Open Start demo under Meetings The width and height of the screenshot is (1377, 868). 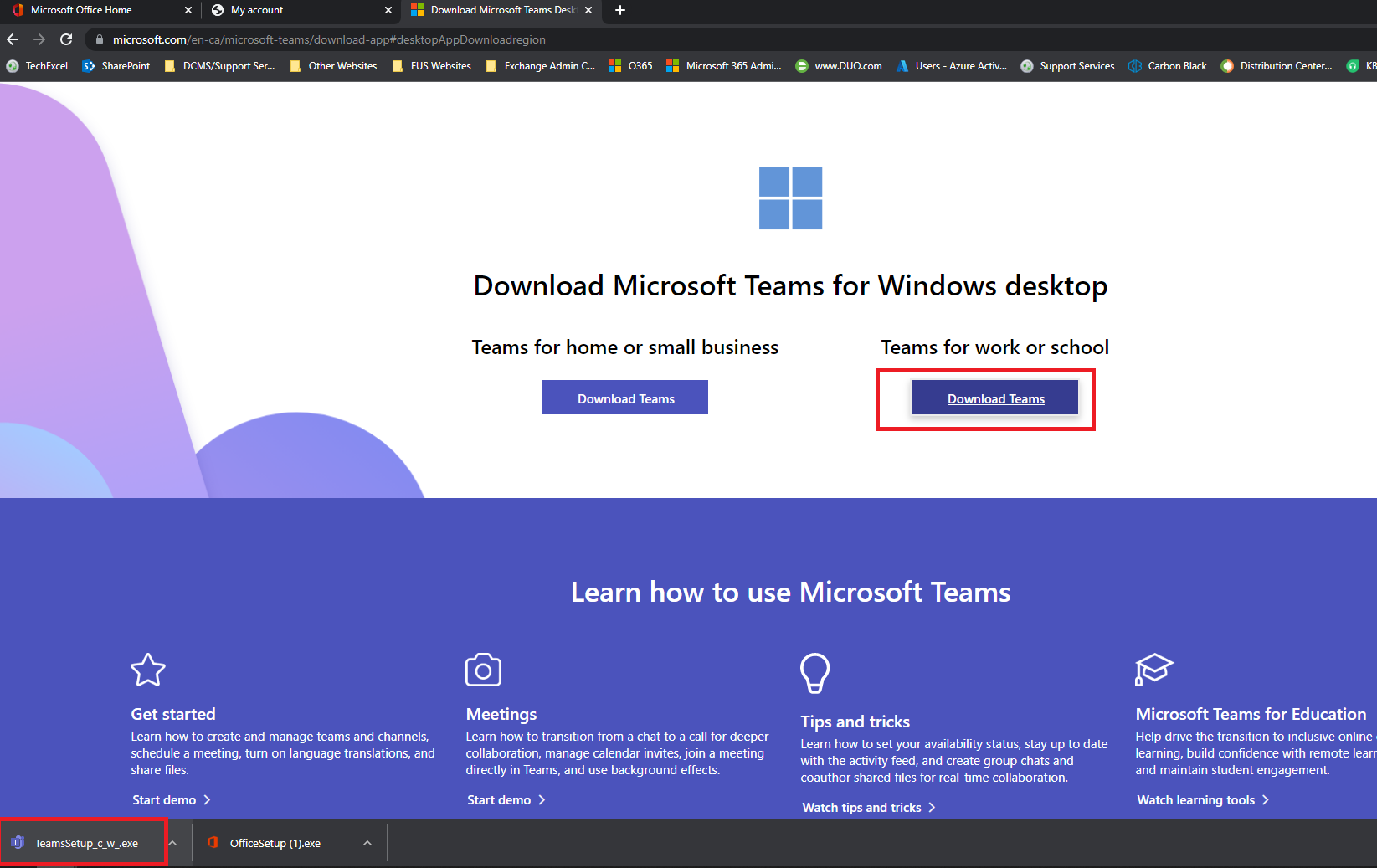[506, 800]
